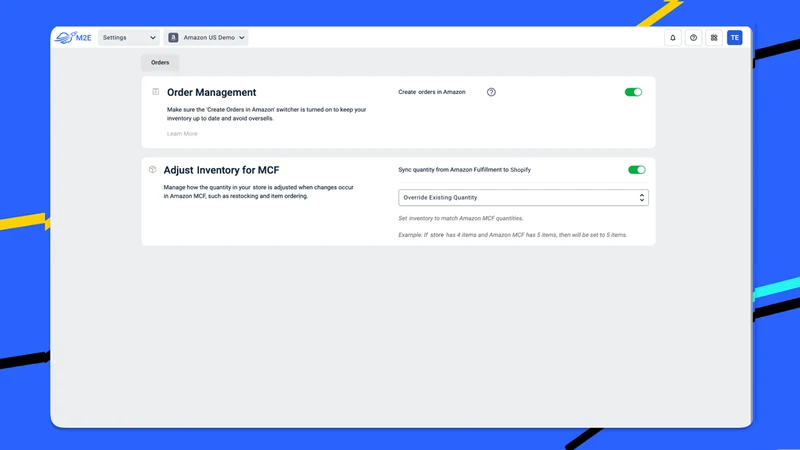800x450 pixels.
Task: Follow the Learn More link
Action: coord(182,134)
